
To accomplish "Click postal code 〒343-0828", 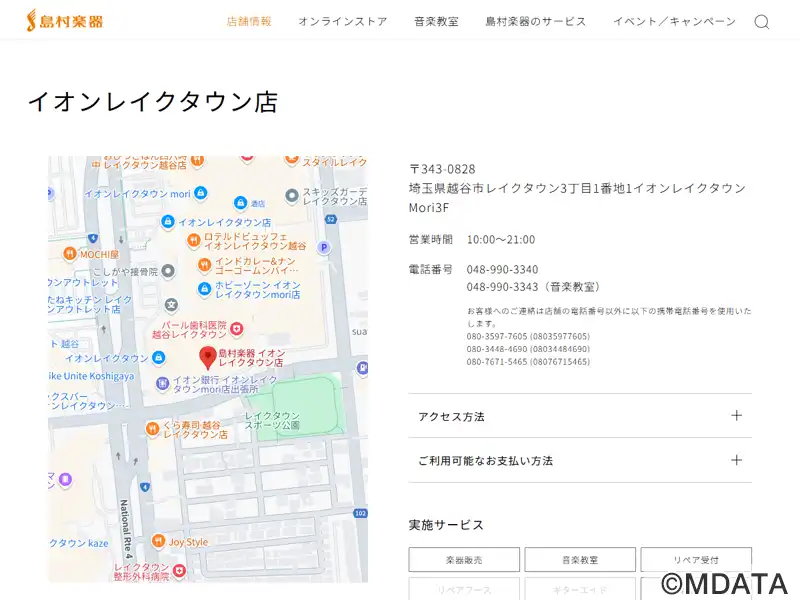I will click(x=442, y=169).
